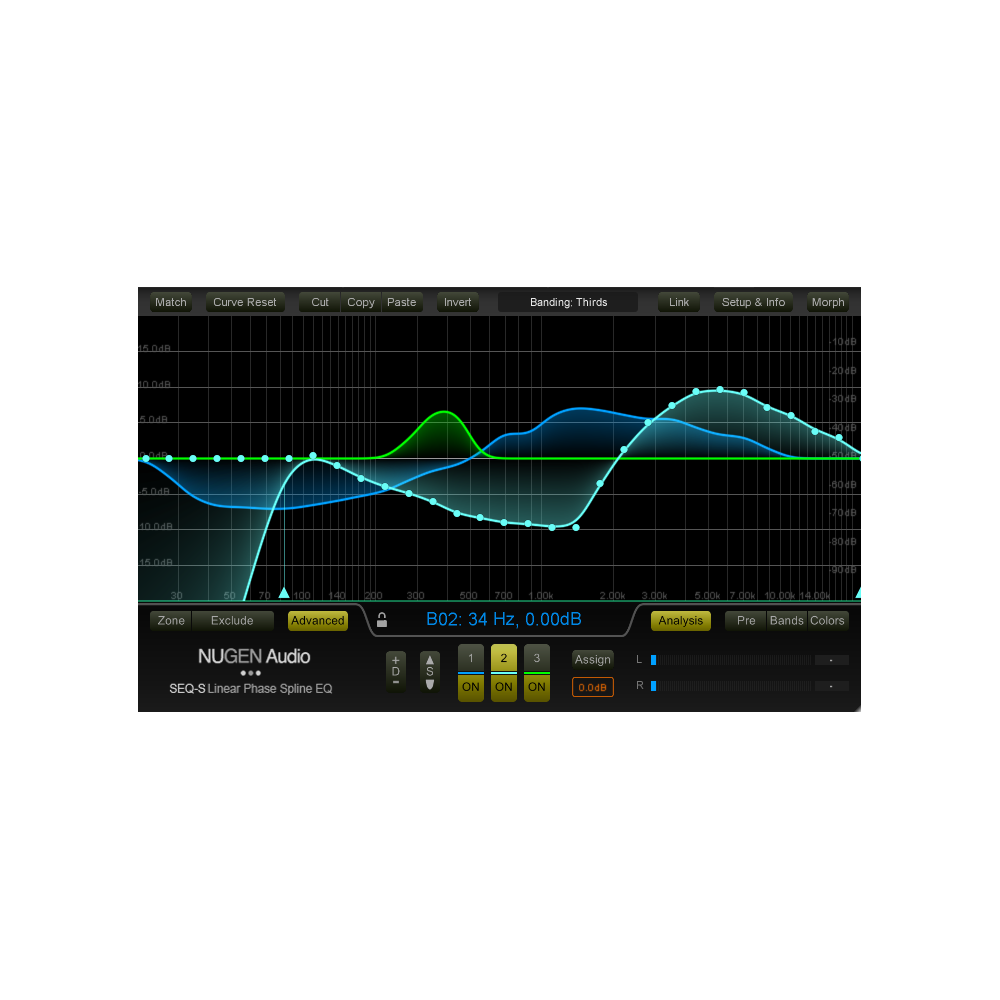Open the Banding: Thirds selector
This screenshot has height=1000, width=1000.
point(567,301)
